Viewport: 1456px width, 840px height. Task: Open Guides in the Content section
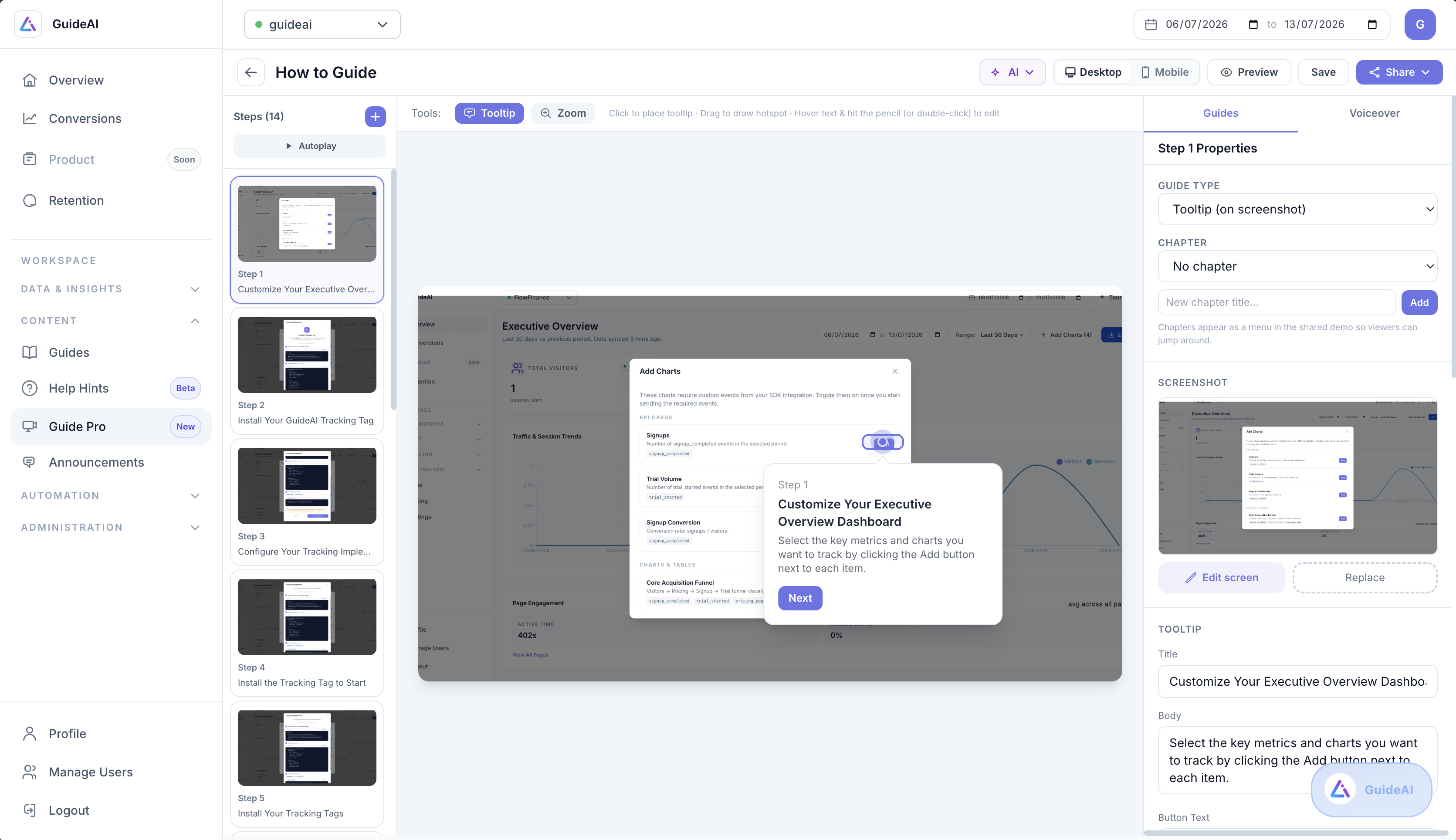pos(111,352)
